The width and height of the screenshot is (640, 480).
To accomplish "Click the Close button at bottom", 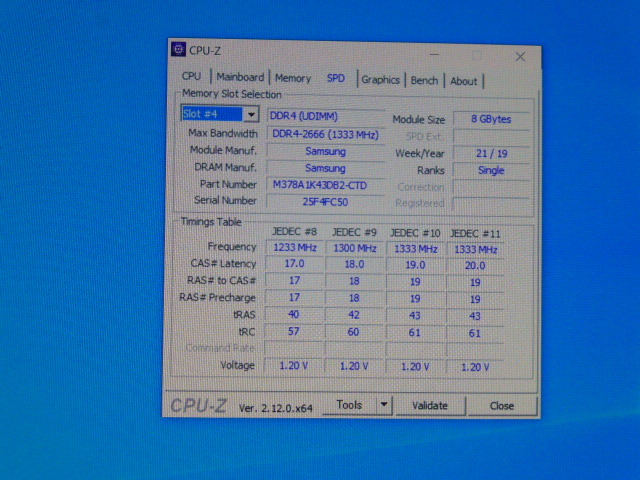I will click(502, 406).
